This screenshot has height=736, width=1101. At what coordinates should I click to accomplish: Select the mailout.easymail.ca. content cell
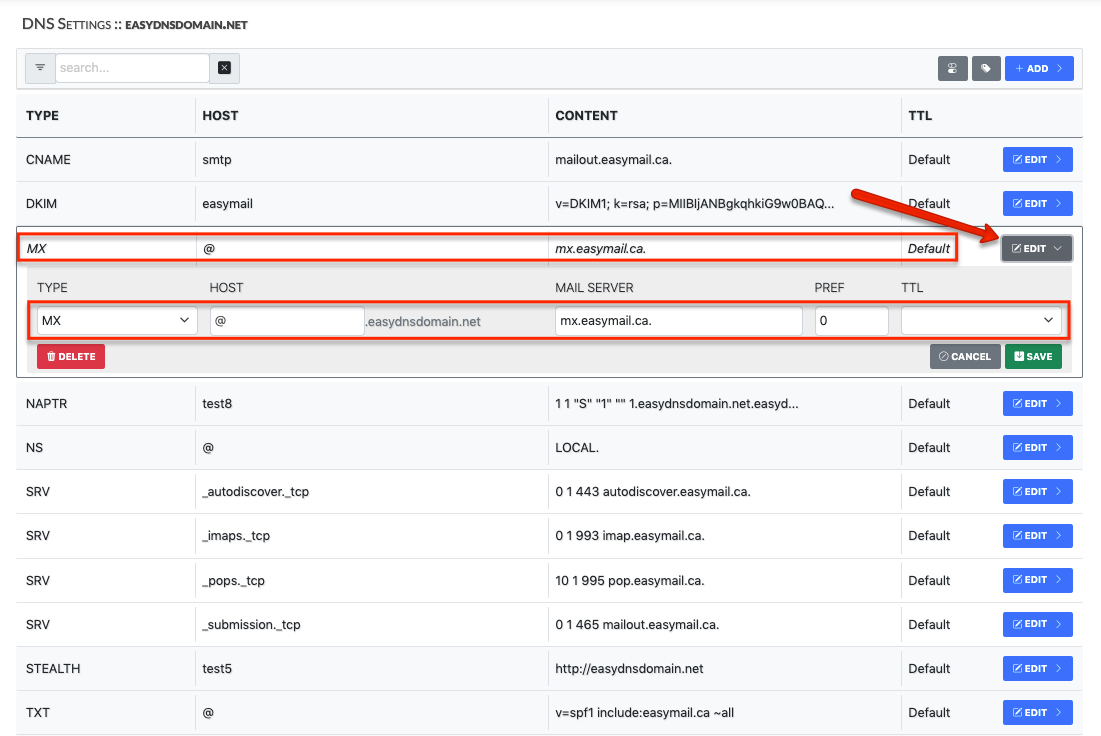(614, 159)
